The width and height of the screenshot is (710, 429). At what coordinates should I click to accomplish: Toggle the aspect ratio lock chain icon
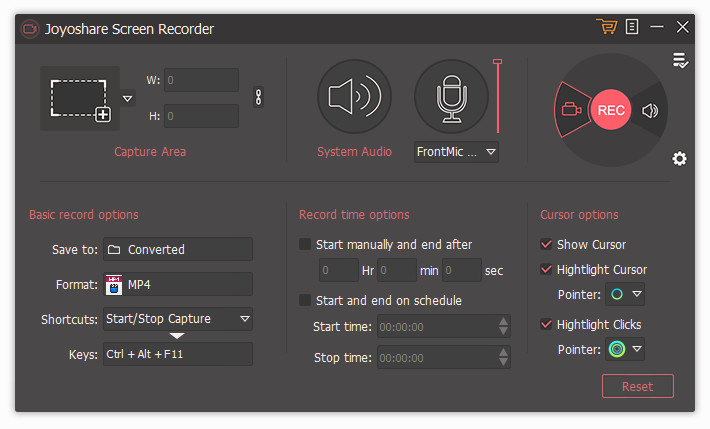coord(258,97)
